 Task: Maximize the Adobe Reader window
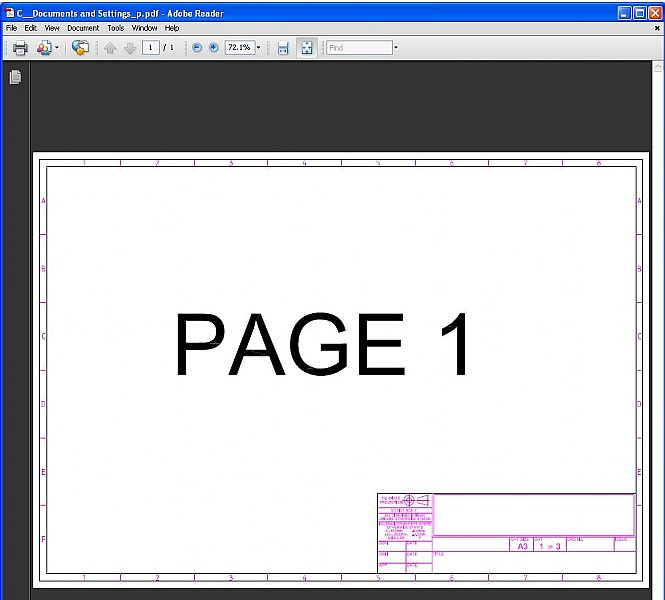[x=640, y=13]
